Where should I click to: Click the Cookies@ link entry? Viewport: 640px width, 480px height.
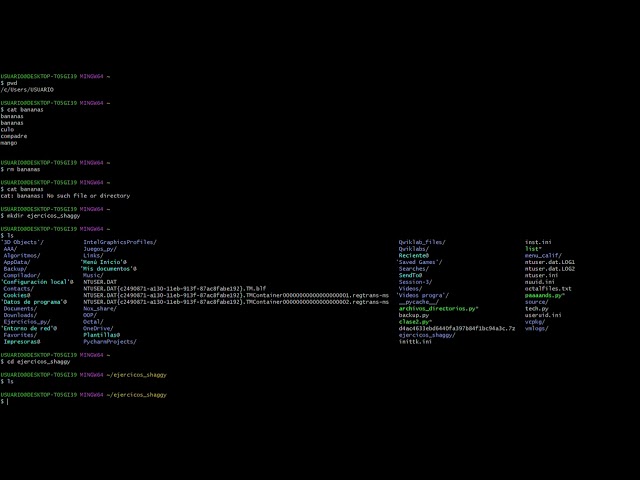17,295
